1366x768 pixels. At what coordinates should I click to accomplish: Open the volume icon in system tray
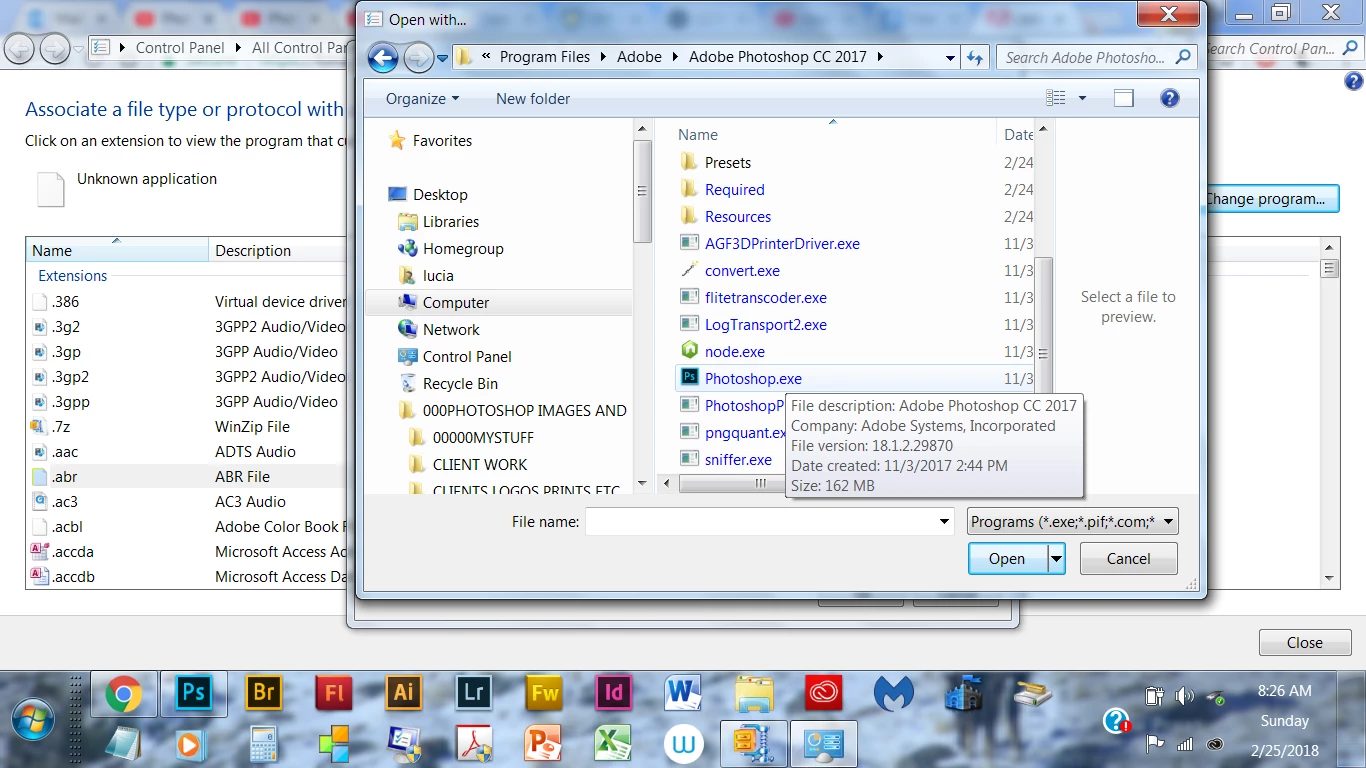(x=1185, y=697)
